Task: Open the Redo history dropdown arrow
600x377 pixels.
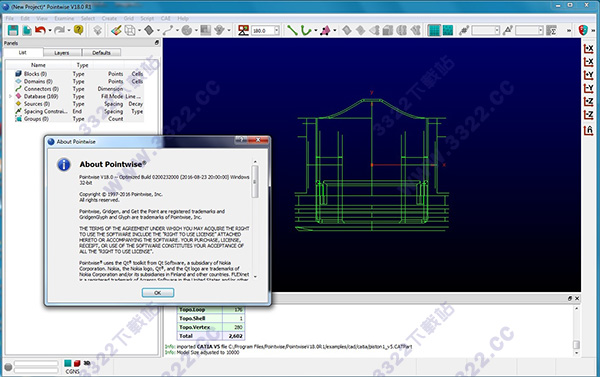Action: pos(69,30)
